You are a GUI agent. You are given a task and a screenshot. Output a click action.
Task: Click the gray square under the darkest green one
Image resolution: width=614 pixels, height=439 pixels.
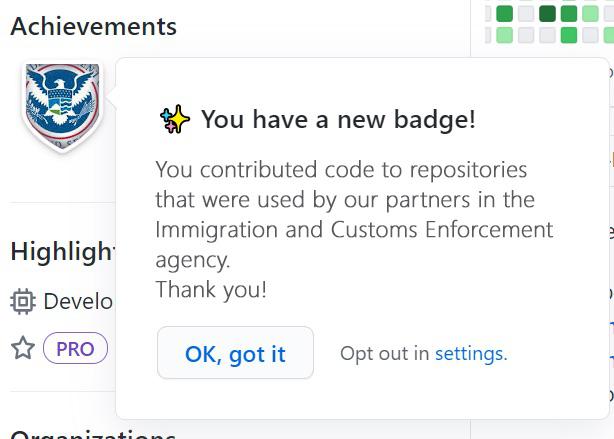[x=547, y=36]
